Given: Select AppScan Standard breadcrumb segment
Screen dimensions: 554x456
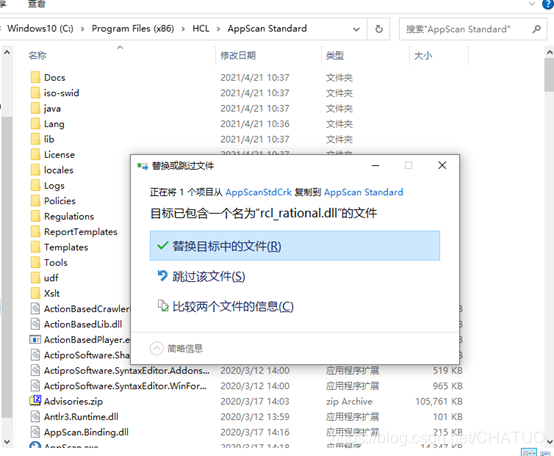Looking at the screenshot, I should pos(267,29).
